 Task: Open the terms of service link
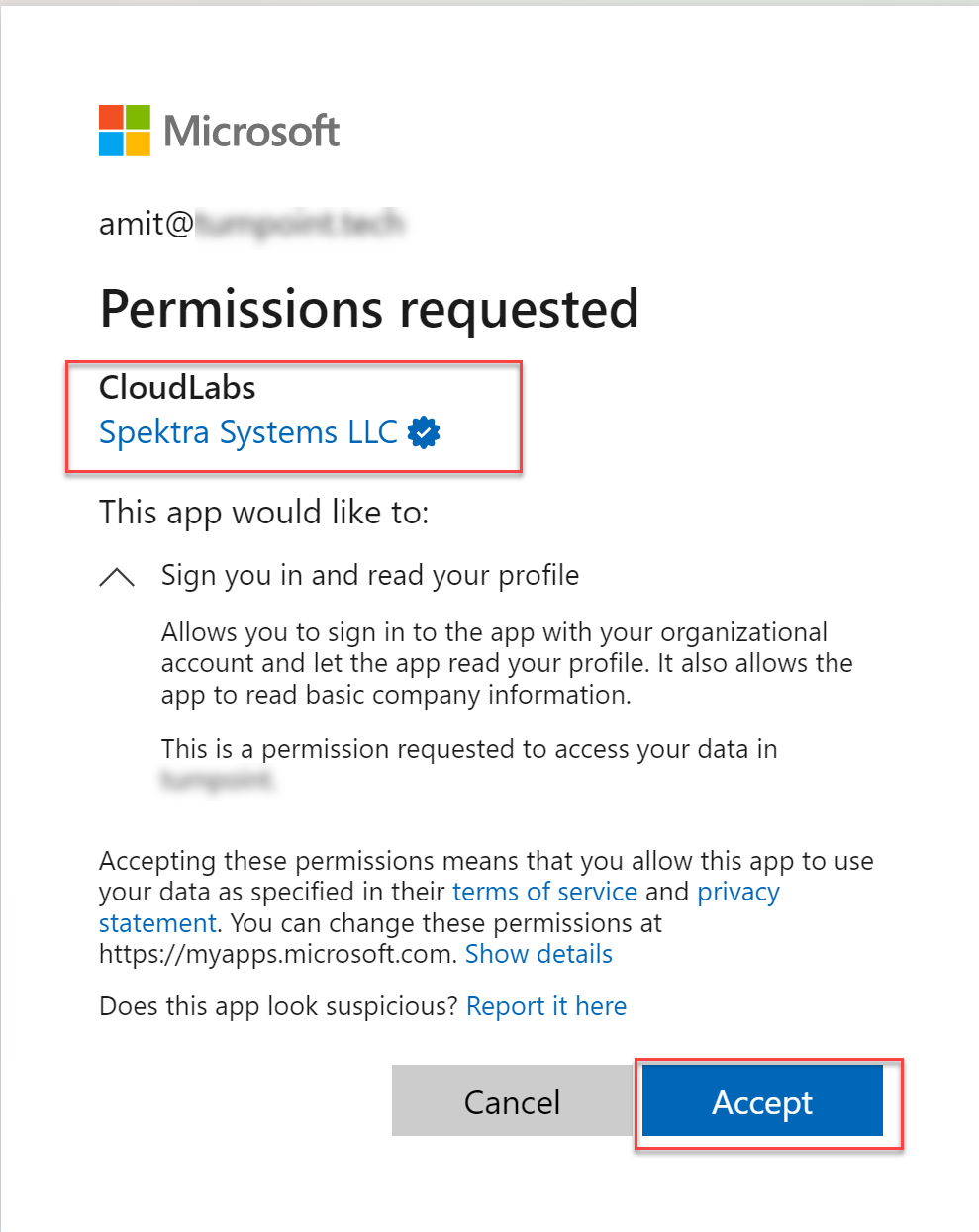tap(544, 892)
